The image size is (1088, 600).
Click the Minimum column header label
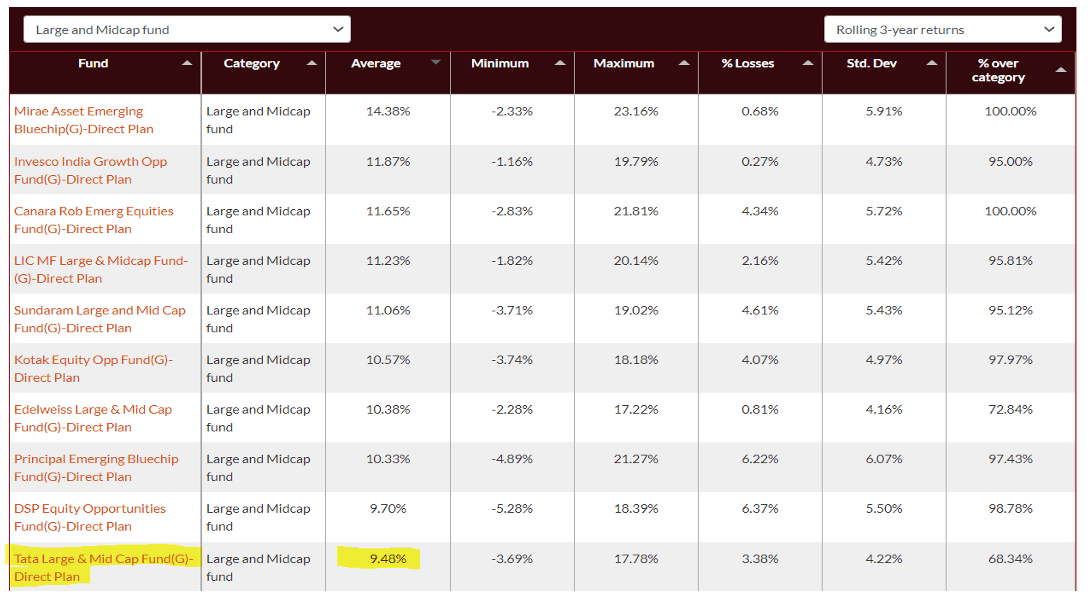coord(500,63)
